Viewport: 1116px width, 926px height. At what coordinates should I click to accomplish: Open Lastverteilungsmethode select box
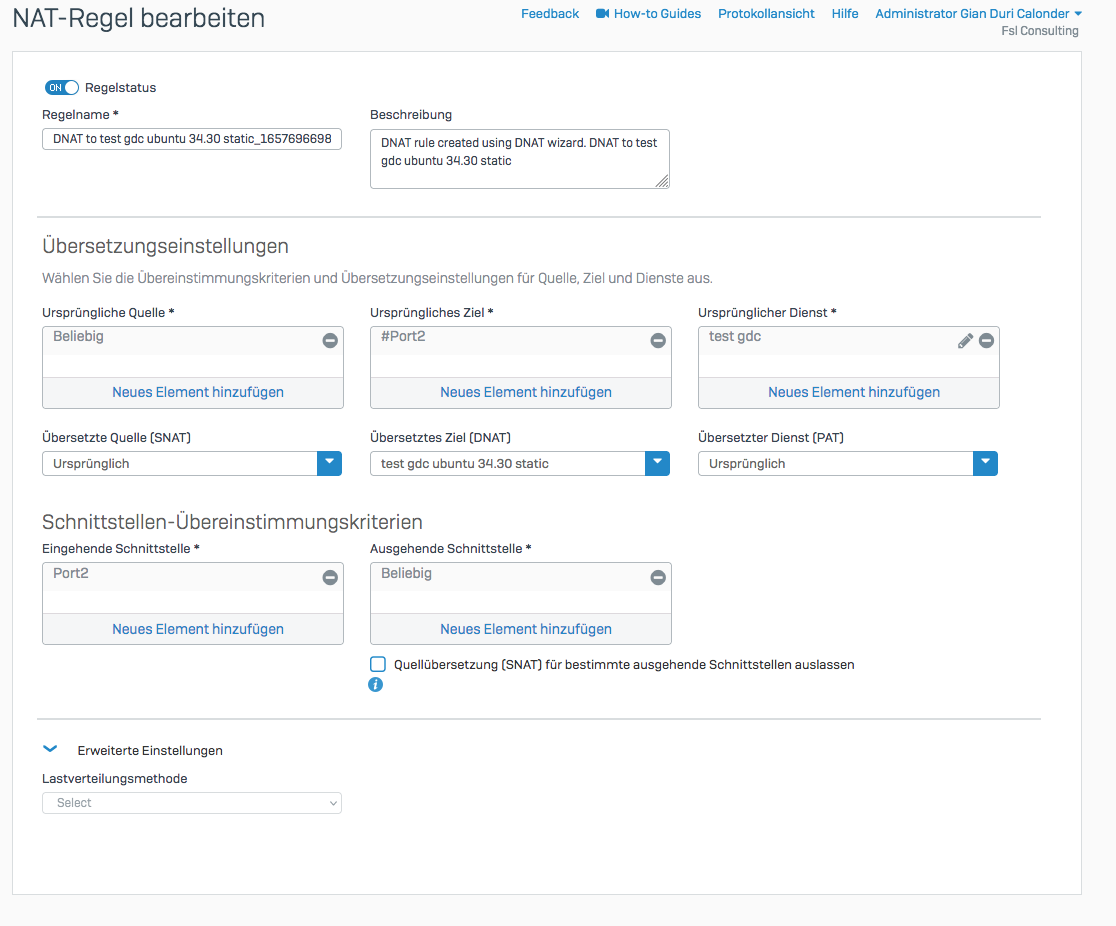(x=192, y=803)
